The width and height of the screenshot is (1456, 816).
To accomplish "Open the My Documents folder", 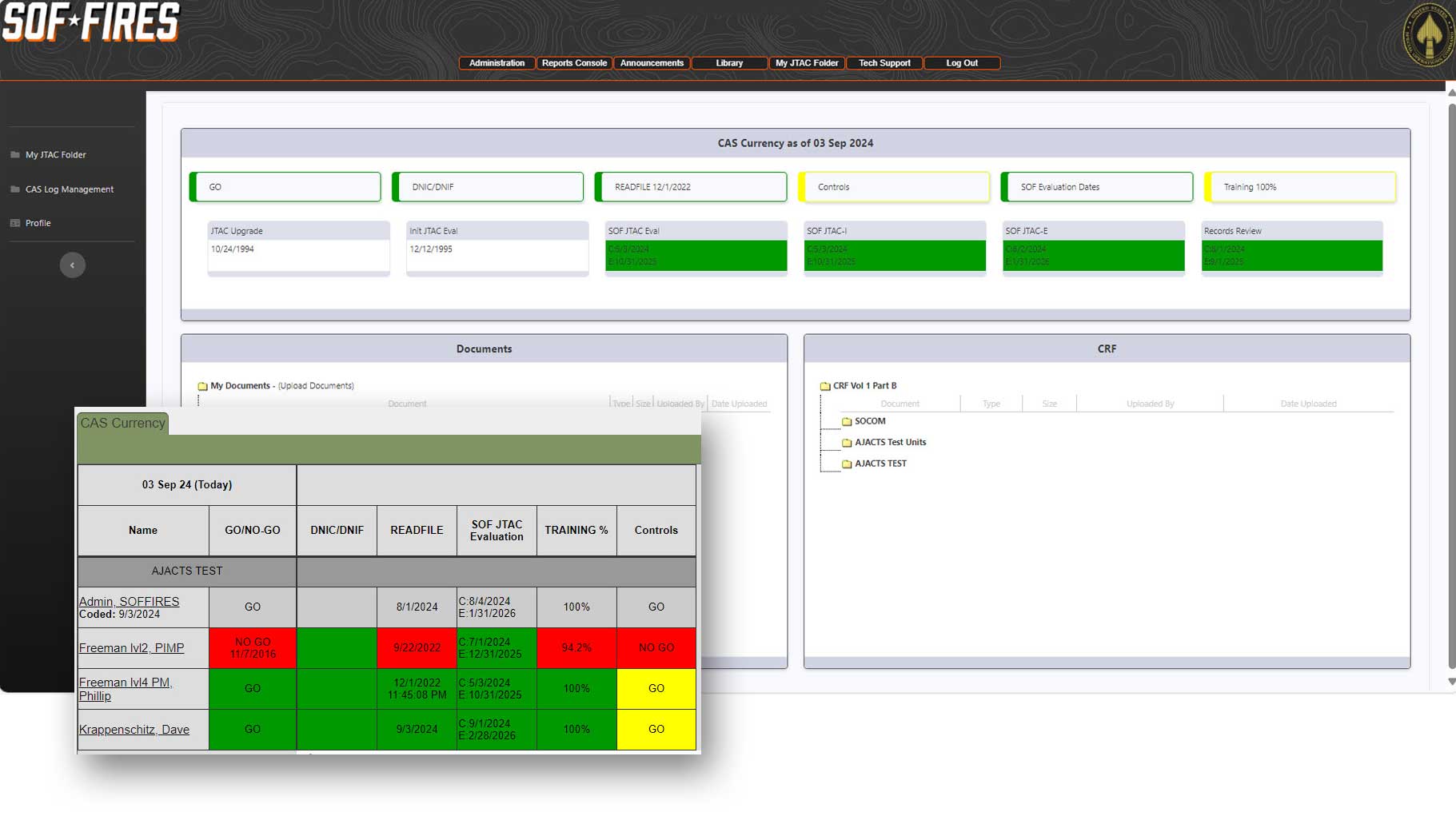I will tap(240, 385).
